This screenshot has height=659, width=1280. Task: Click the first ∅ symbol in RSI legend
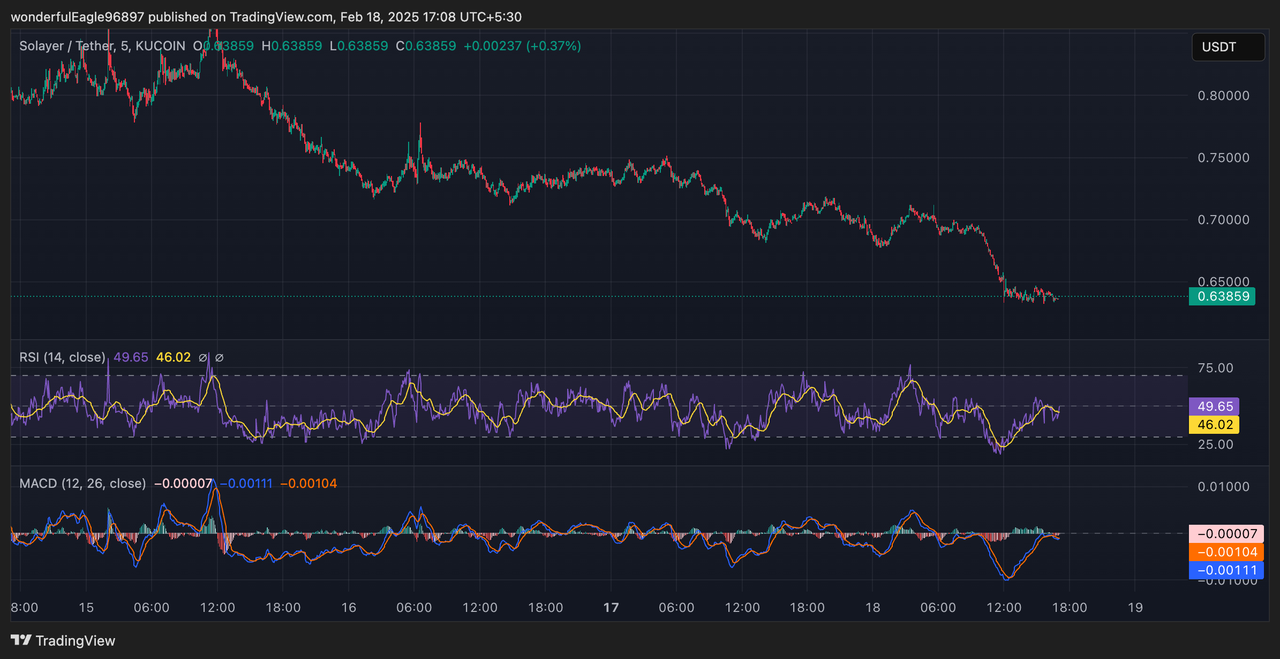(203, 357)
